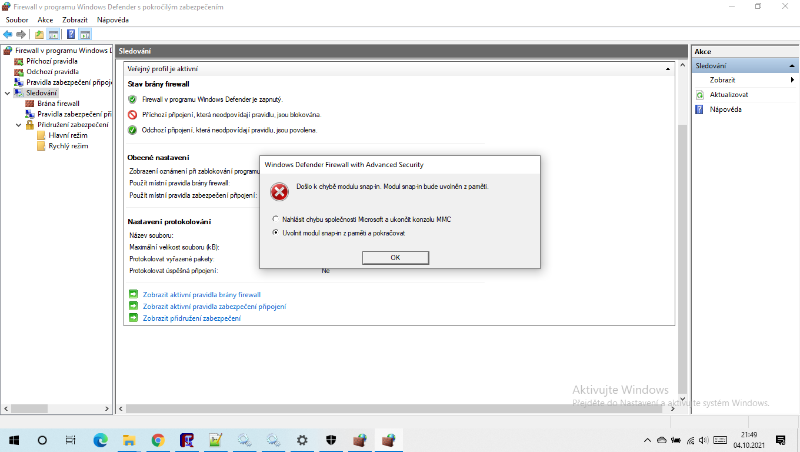Select Rychlý režim folder

[x=68, y=146]
